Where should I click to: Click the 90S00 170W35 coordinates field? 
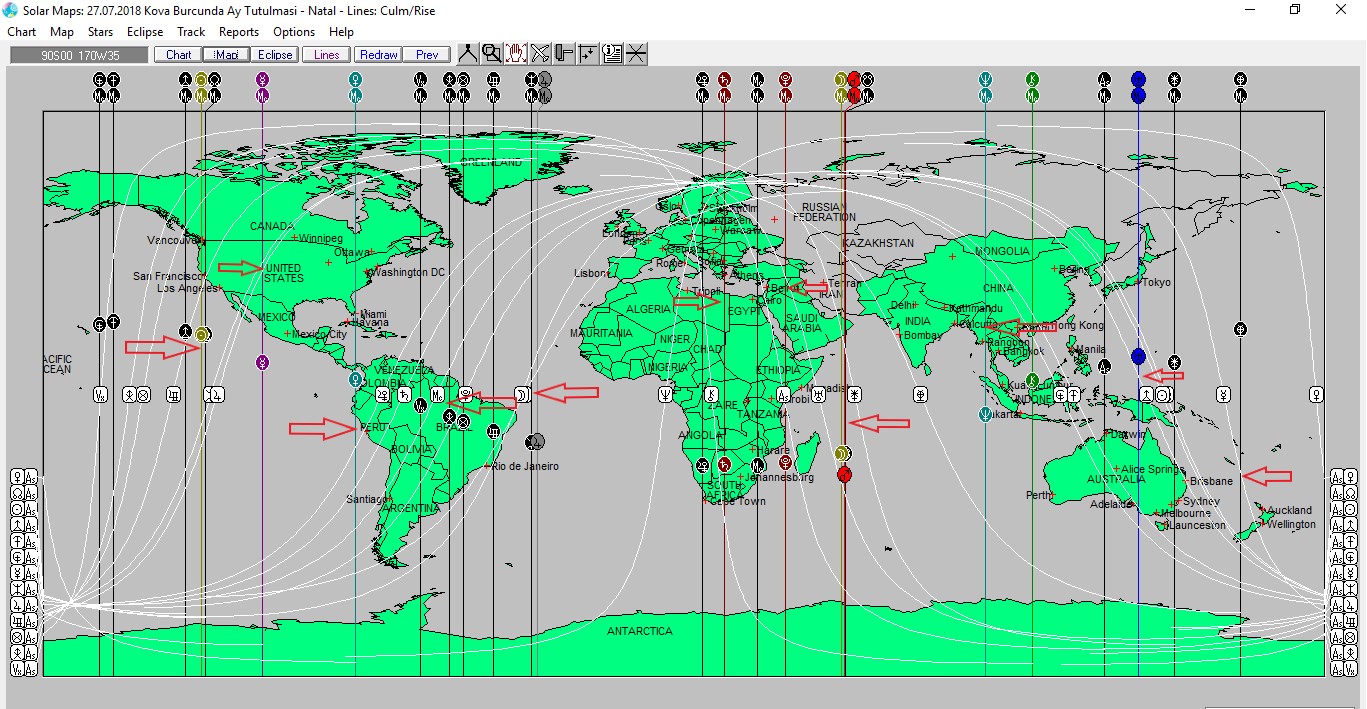79,55
